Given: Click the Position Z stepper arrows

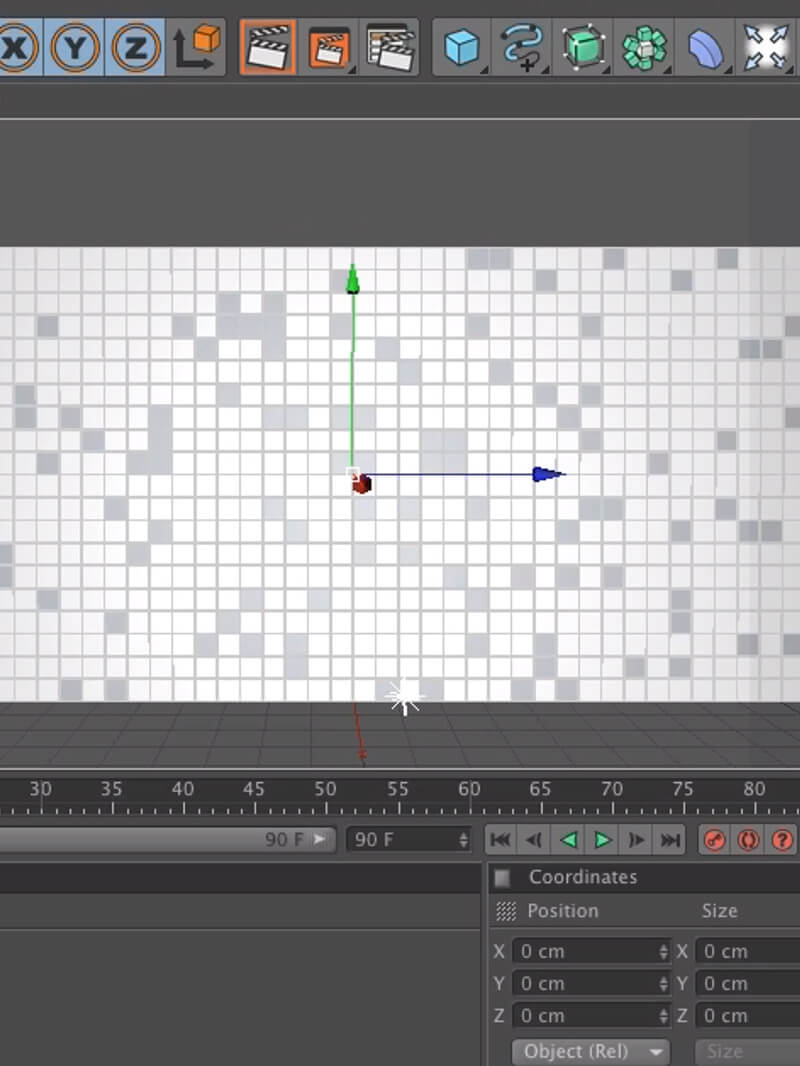Looking at the screenshot, I should coord(663,1016).
